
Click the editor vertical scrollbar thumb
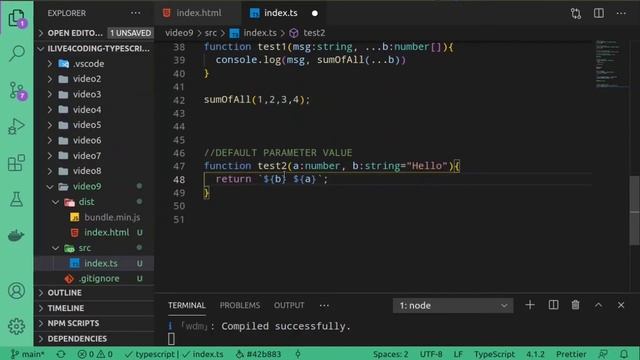tap(635, 210)
